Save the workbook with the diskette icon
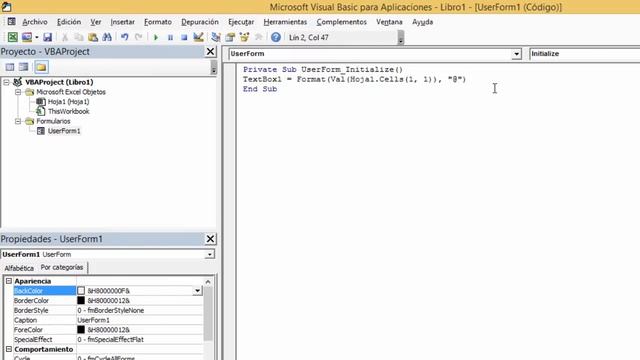Image resolution: width=640 pixels, height=360 pixels. (x=47, y=37)
